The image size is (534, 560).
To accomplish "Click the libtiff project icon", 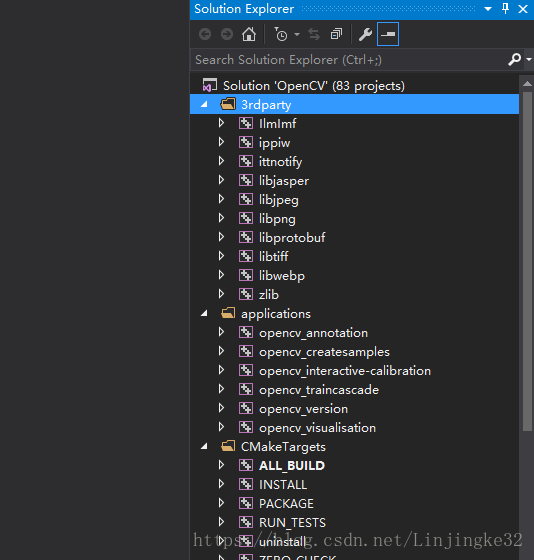I will 246,256.
